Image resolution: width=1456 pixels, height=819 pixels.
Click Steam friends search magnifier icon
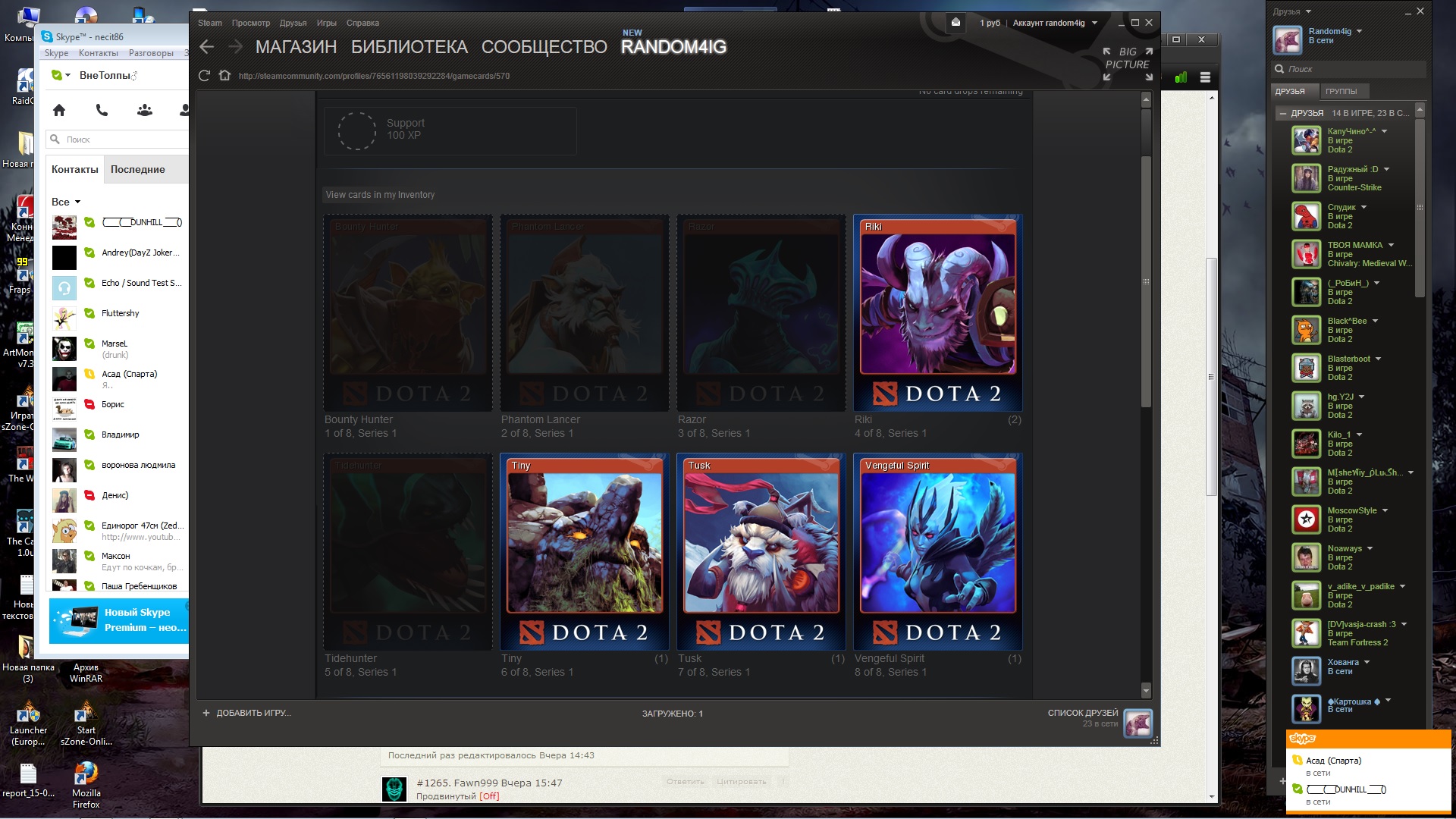coord(1279,69)
